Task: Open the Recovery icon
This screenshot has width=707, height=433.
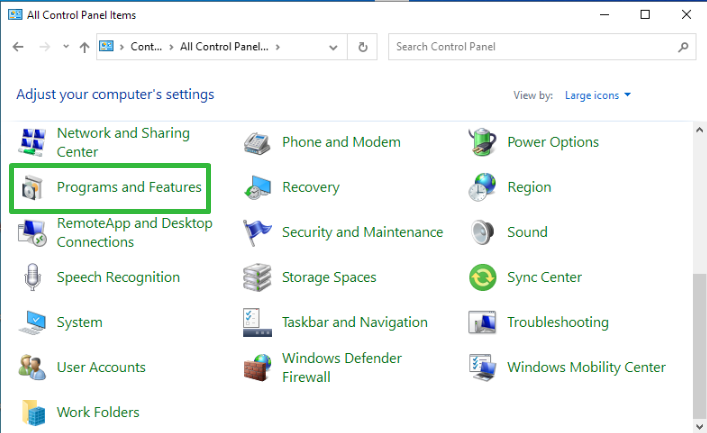Action: tap(257, 187)
